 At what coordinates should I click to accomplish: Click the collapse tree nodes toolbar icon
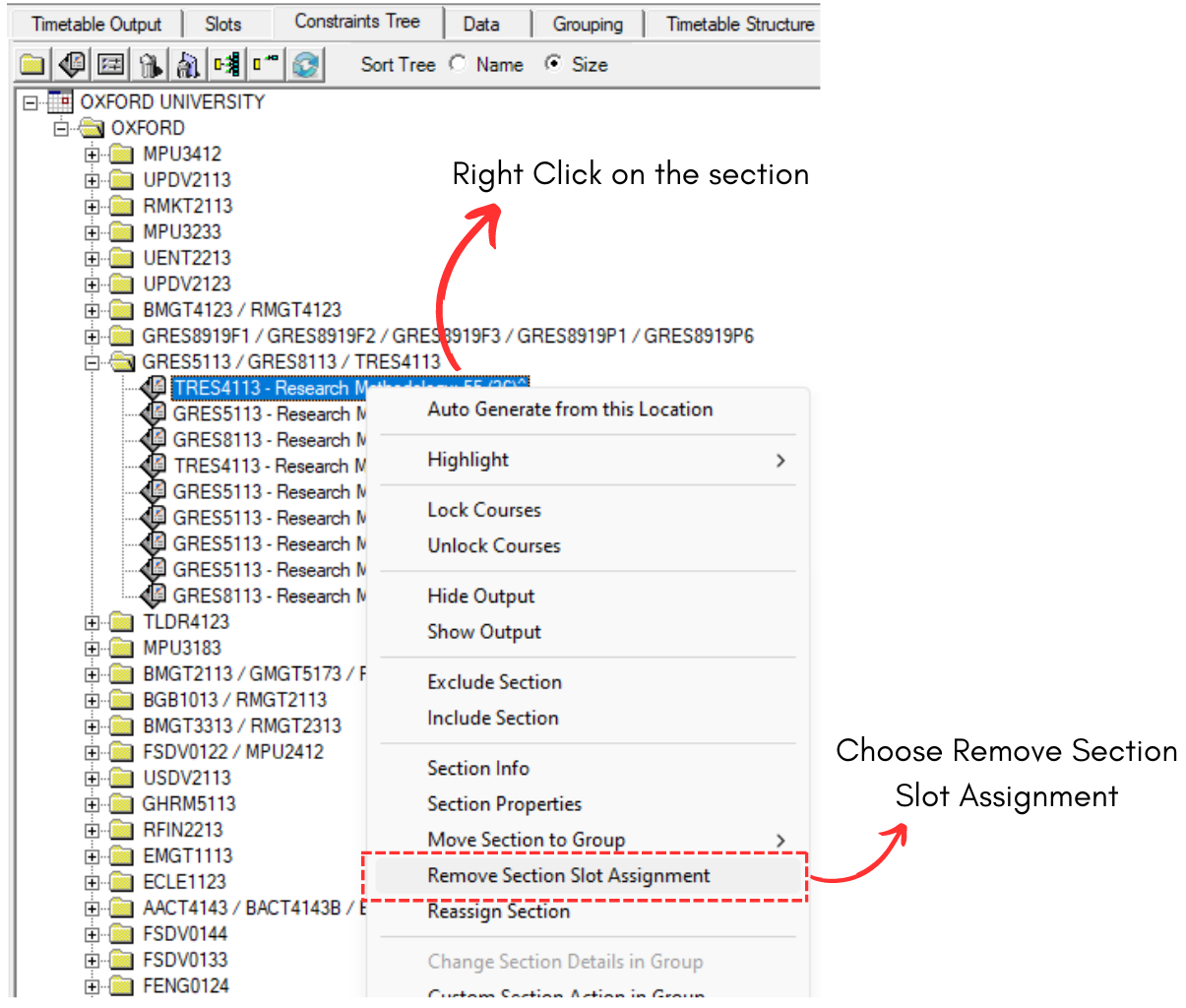(266, 65)
